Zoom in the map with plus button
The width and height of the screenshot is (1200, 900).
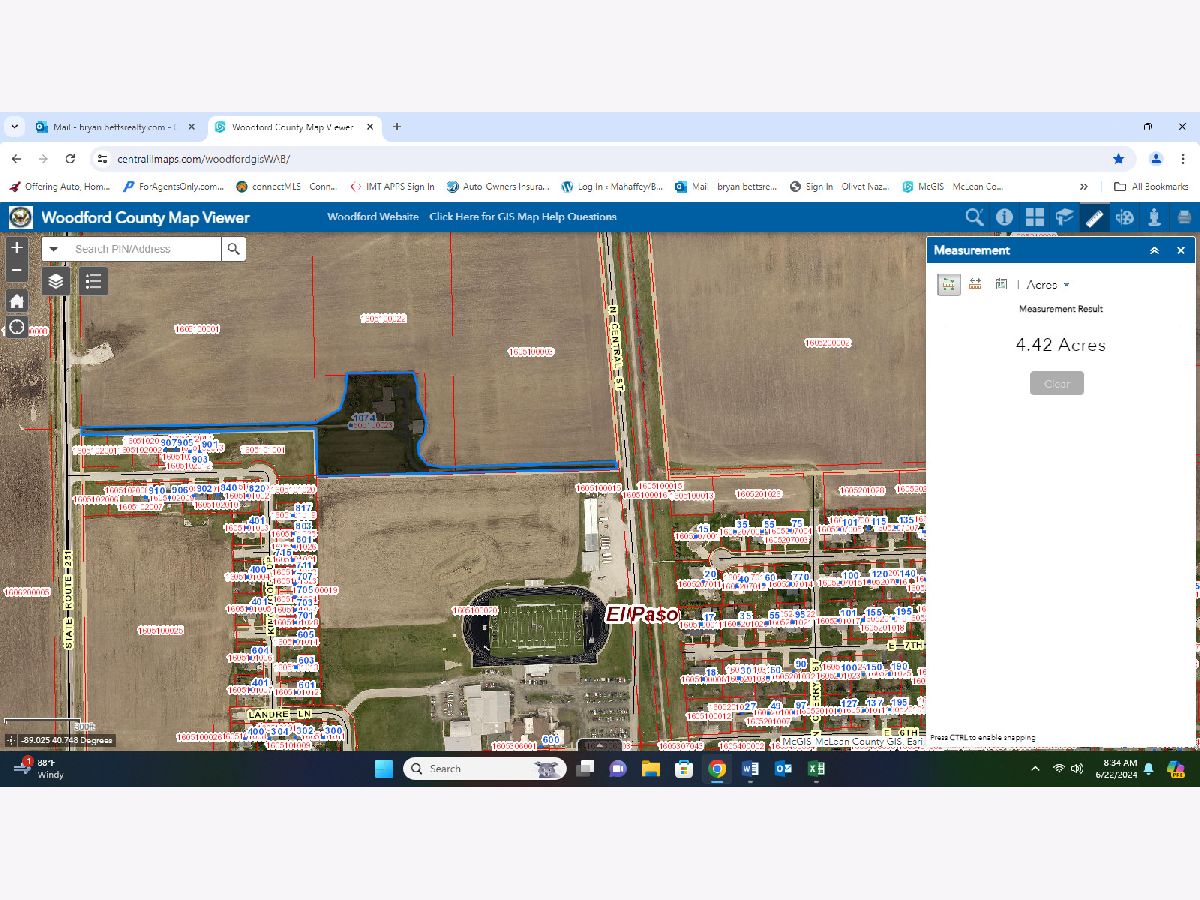[17, 248]
